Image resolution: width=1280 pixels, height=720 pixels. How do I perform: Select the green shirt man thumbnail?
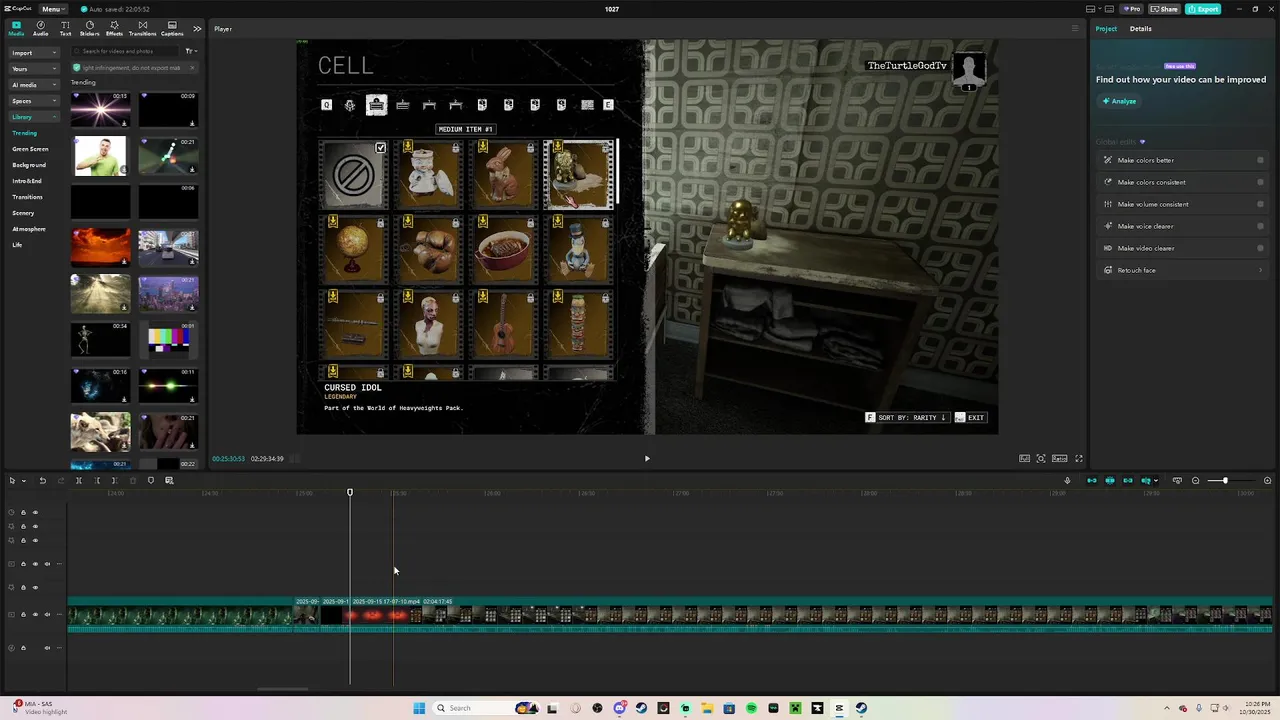(100, 157)
